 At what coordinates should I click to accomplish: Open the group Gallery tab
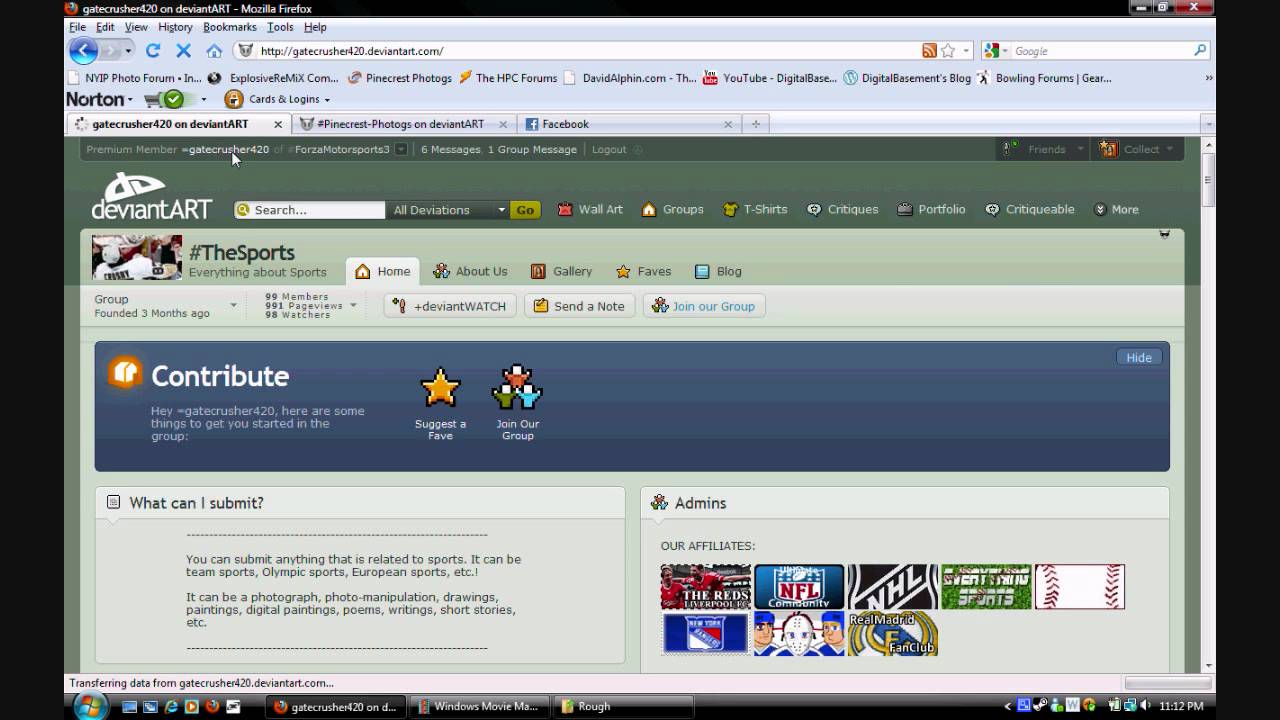pyautogui.click(x=562, y=271)
